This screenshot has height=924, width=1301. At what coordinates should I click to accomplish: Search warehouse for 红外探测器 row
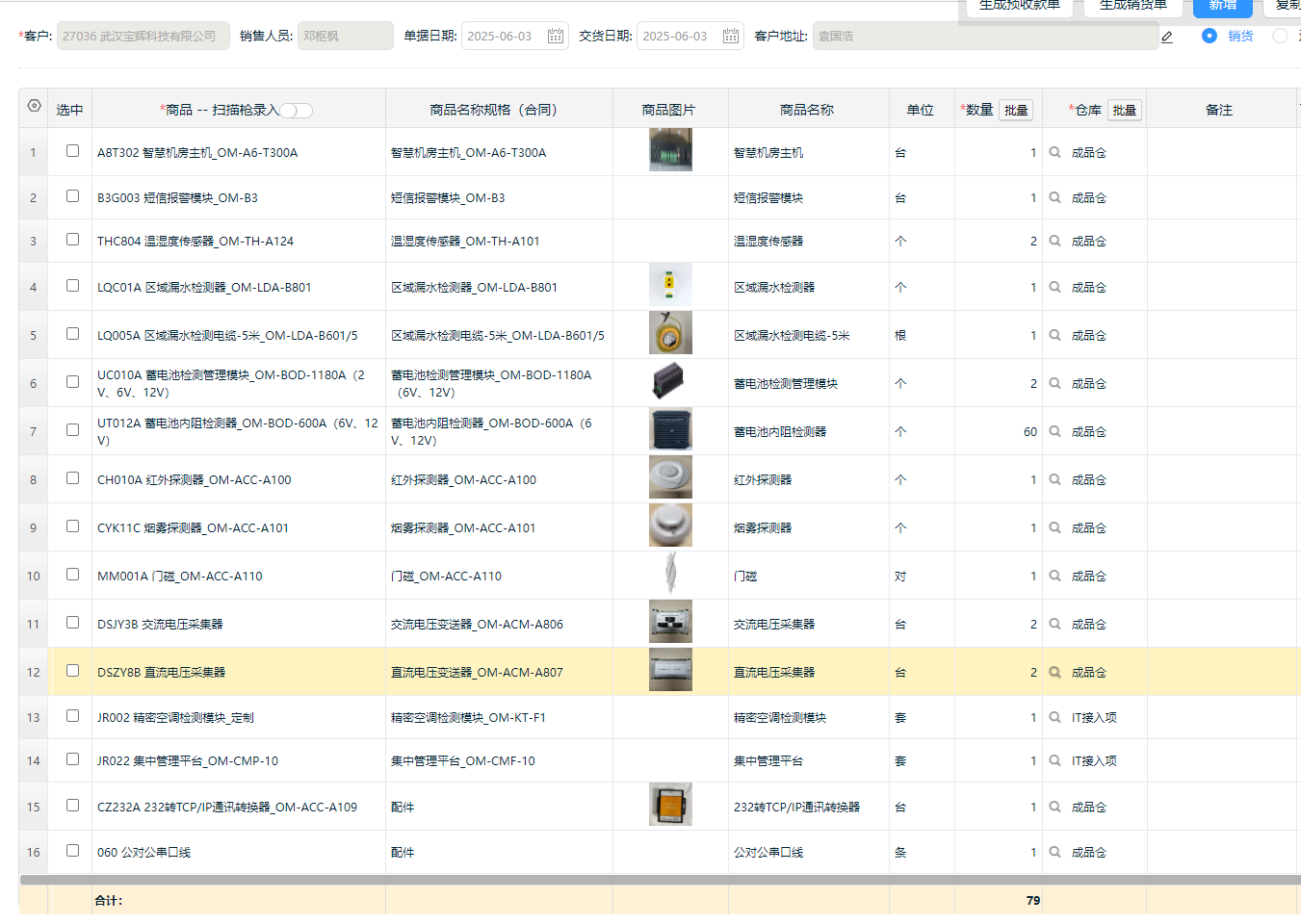(x=1054, y=479)
